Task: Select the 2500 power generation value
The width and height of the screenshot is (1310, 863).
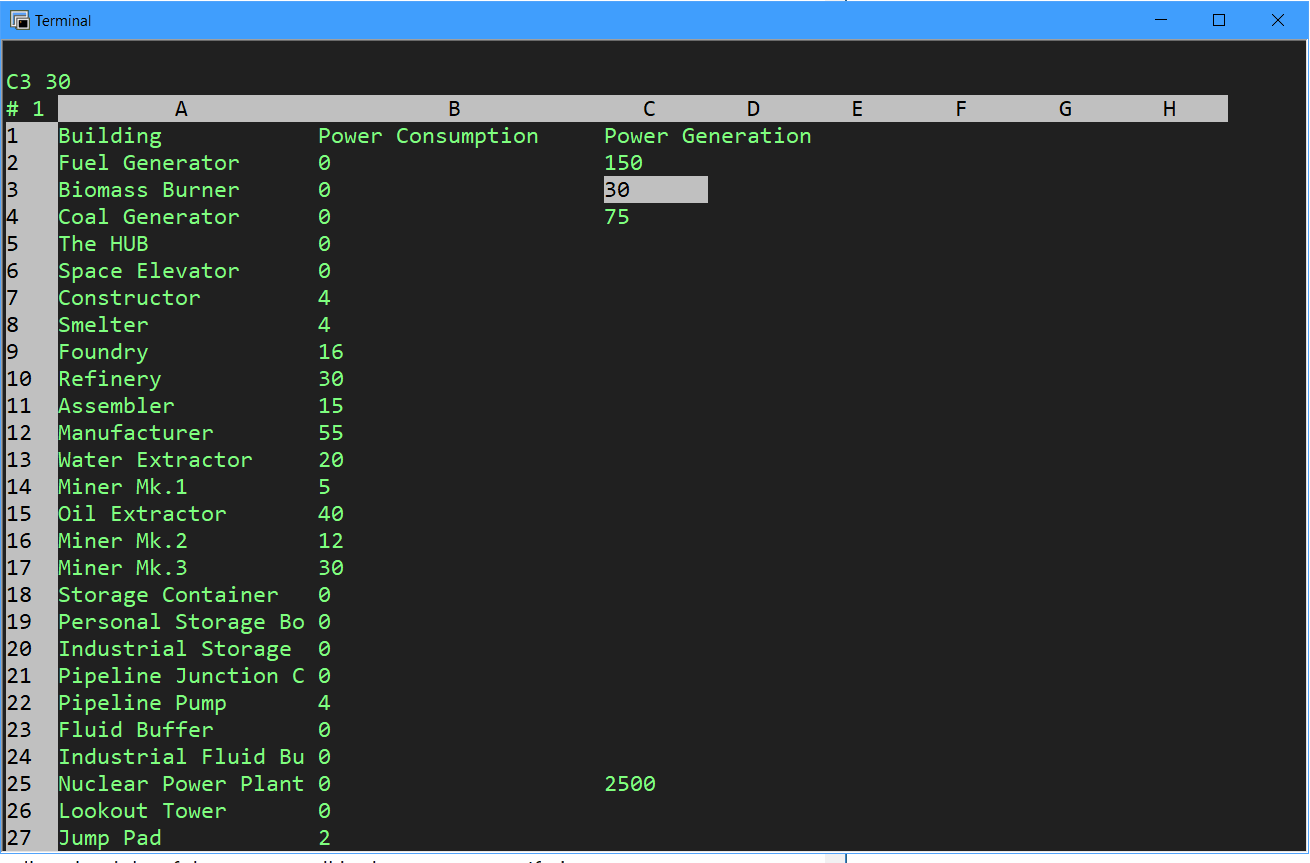Action: 630,784
